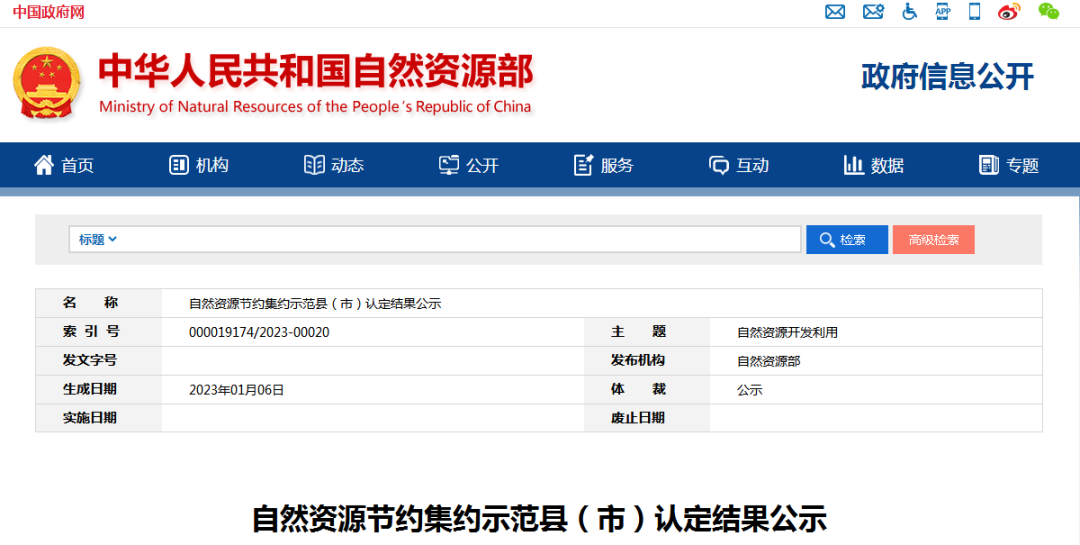Click the mail envelope icon
Image resolution: width=1080 pixels, height=545 pixels.
click(835, 12)
